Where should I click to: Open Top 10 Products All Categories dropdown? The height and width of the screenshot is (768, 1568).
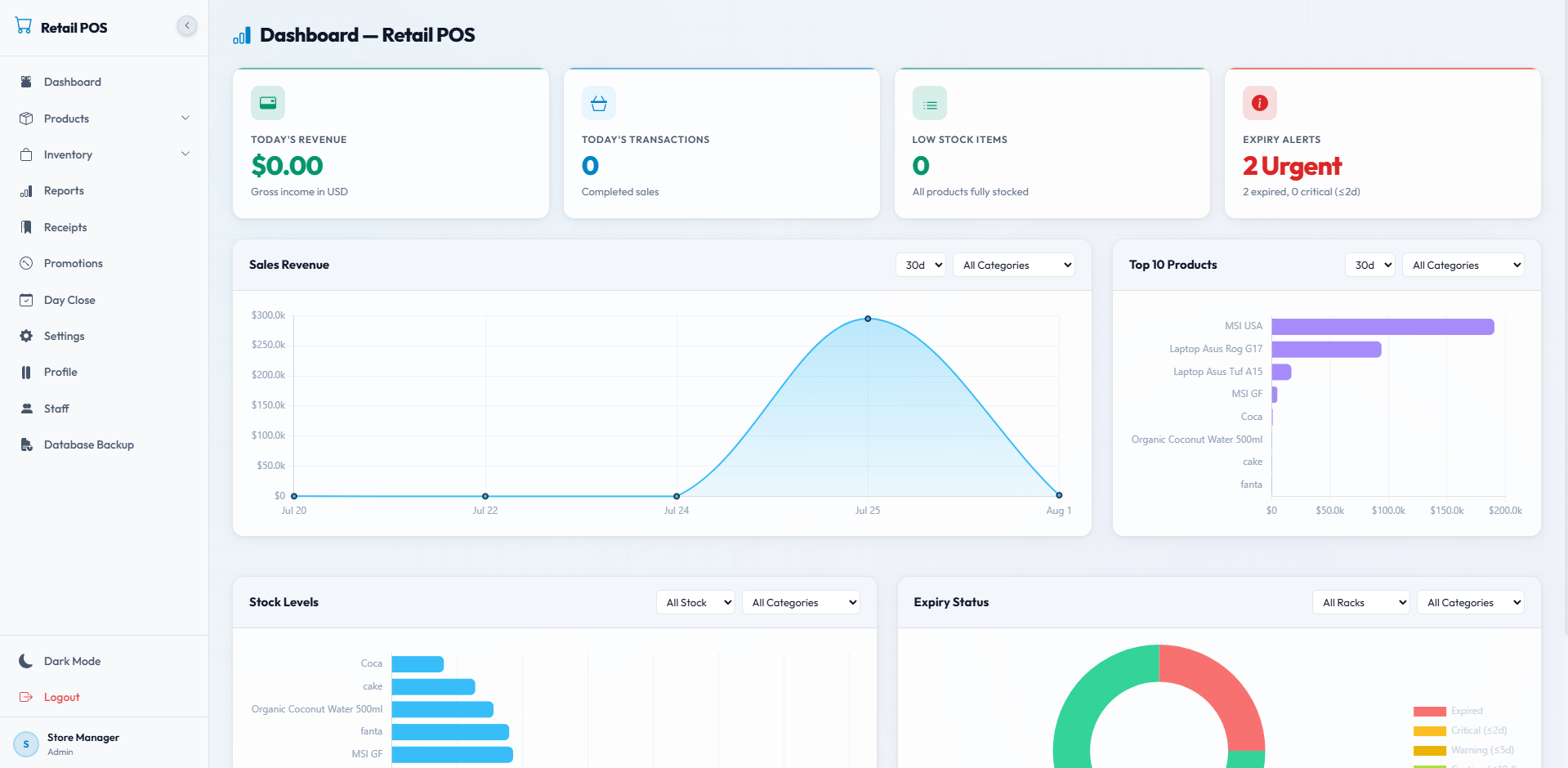pos(1463,265)
